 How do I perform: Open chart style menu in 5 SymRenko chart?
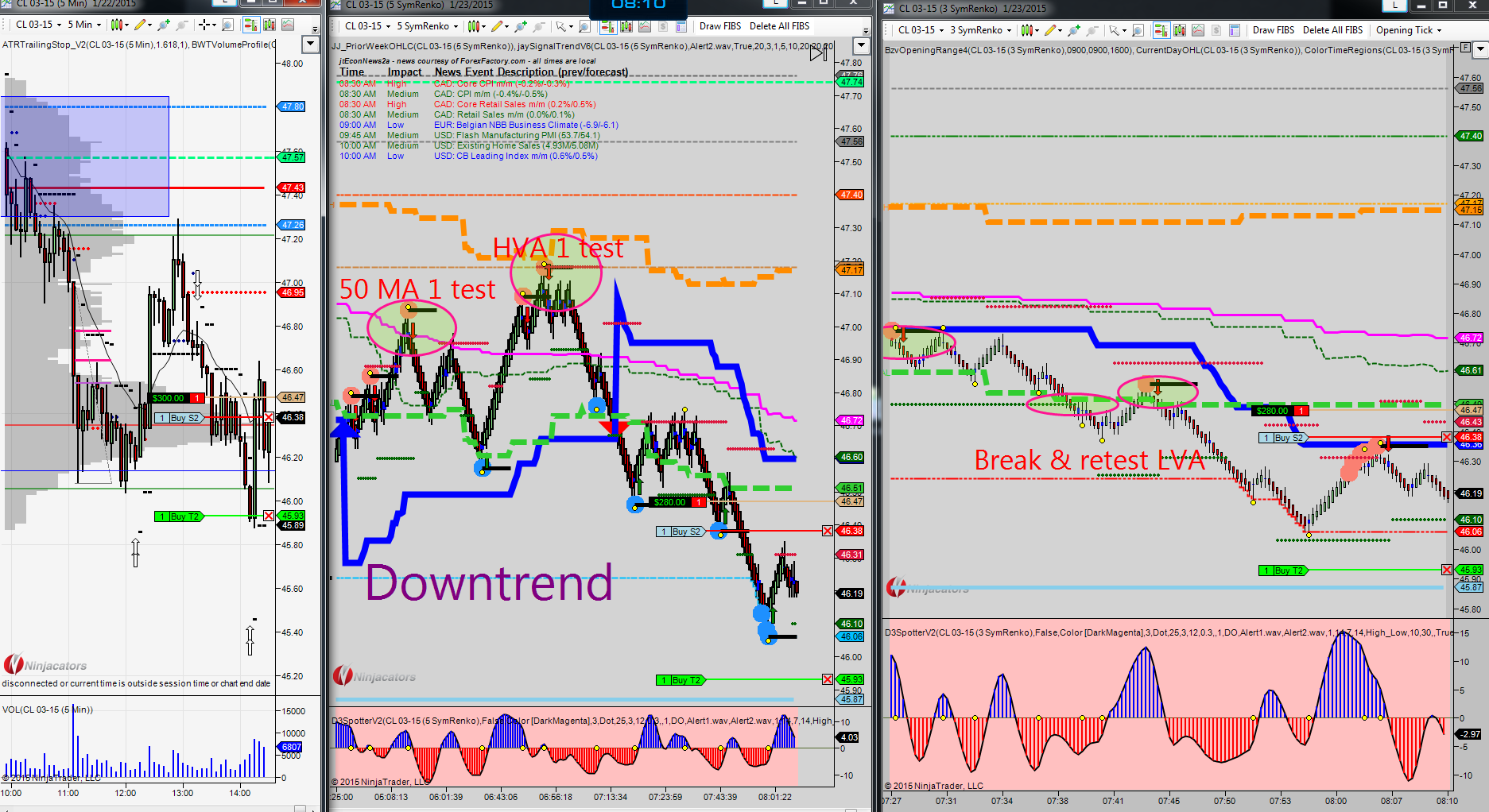[477, 26]
